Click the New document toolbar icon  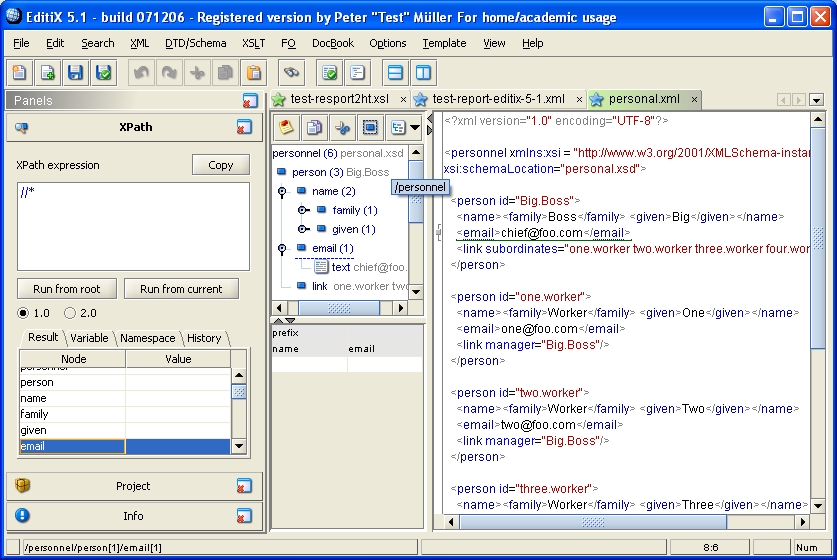20,73
